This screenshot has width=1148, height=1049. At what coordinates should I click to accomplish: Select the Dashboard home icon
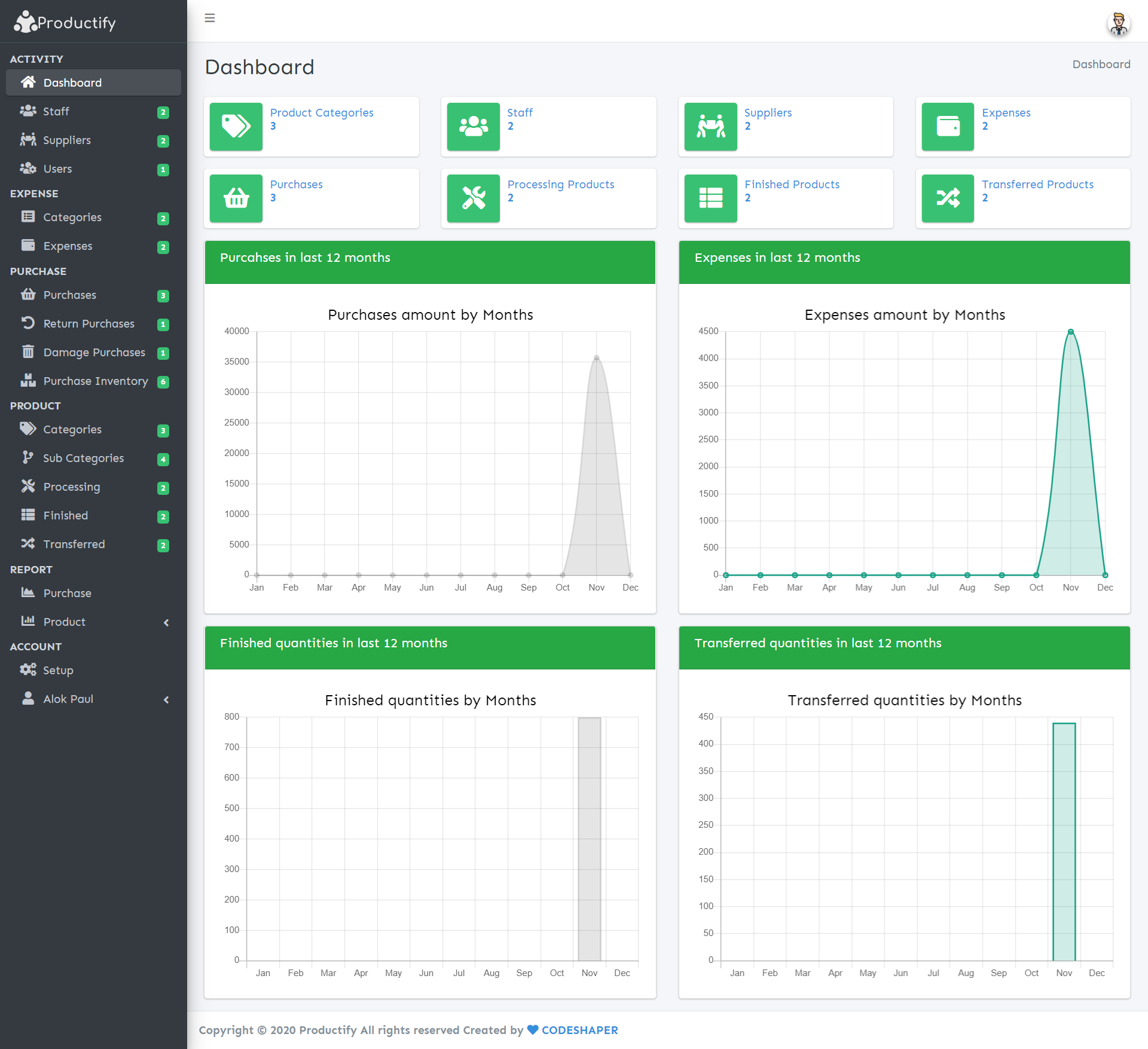[x=28, y=82]
